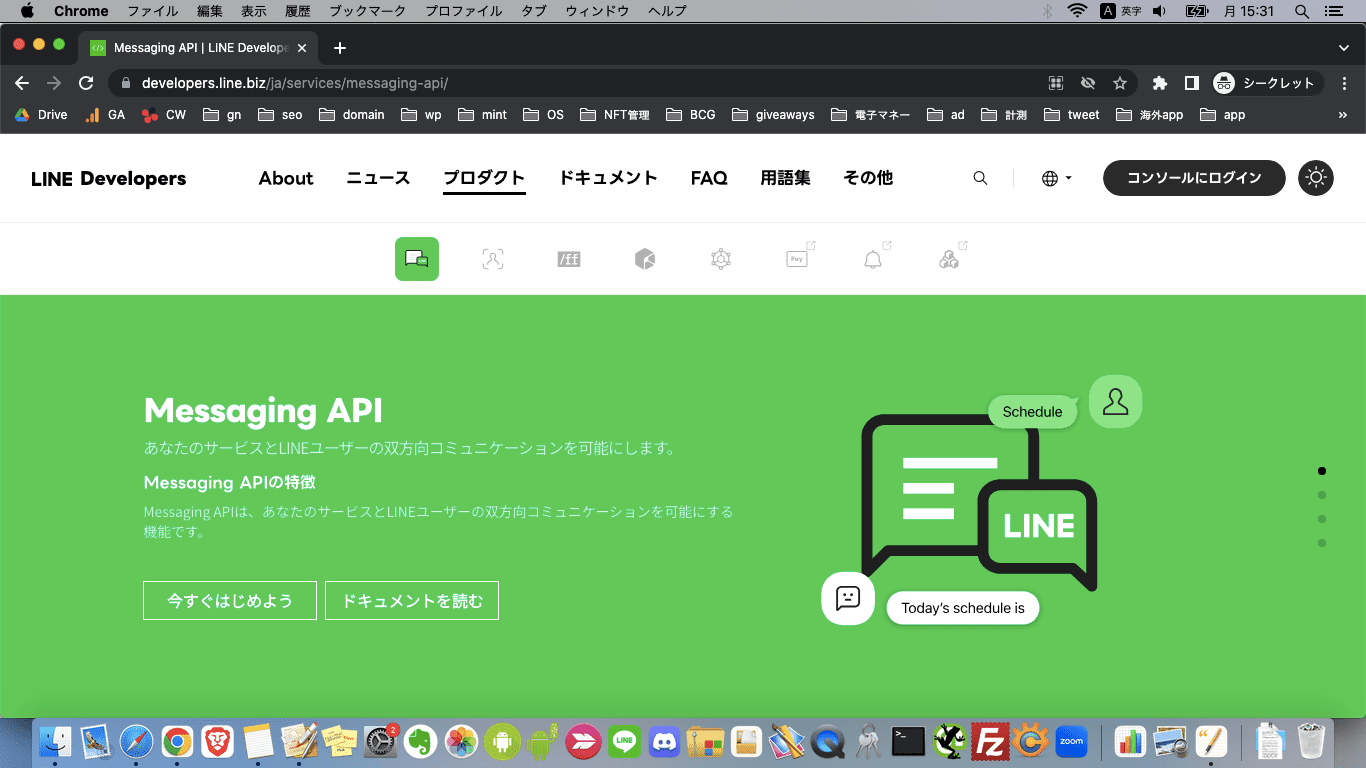1366x768 pixels.
Task: Open the ドキュメント navigation item
Action: pyautogui.click(x=608, y=178)
